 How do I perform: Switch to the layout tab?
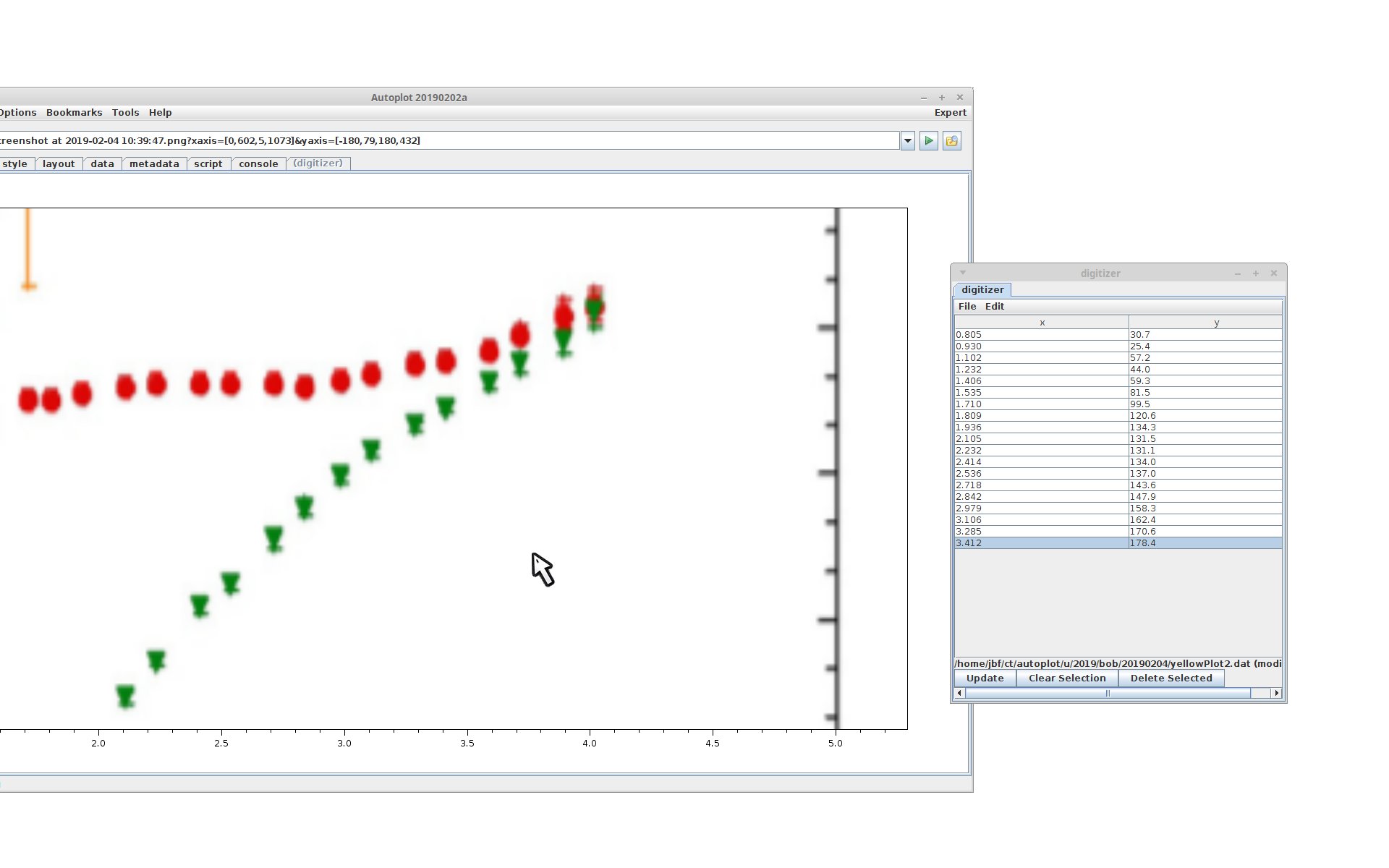(x=59, y=164)
